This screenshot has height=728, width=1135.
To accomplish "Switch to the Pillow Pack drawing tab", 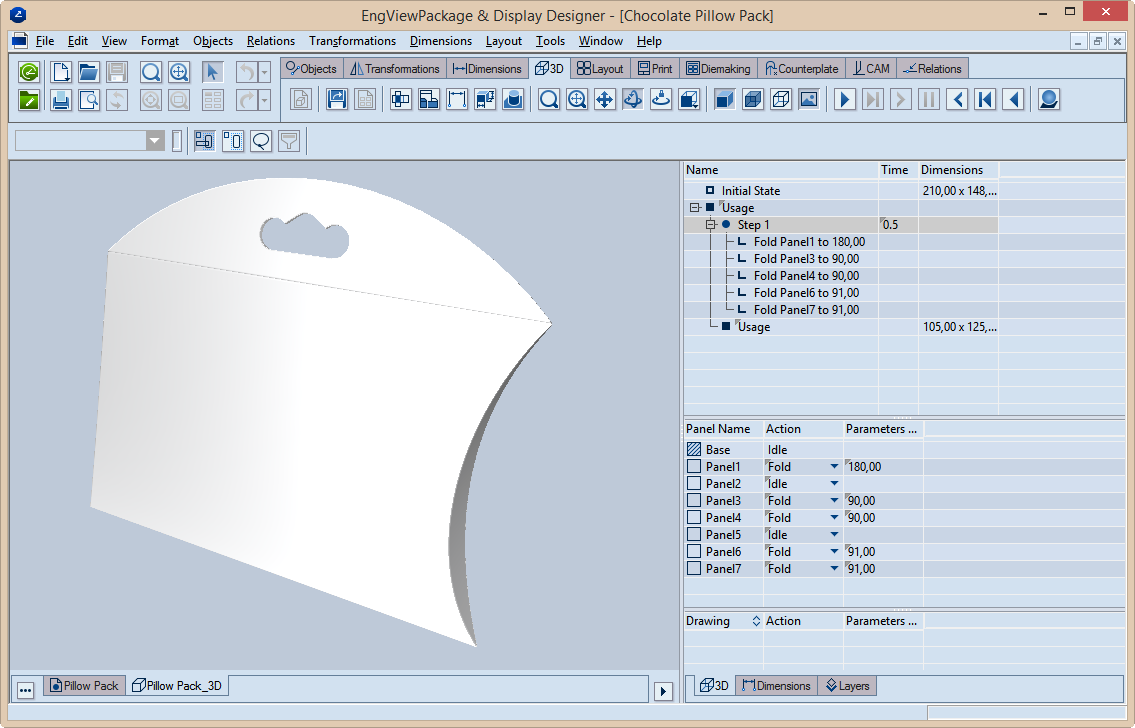I will tap(84, 686).
